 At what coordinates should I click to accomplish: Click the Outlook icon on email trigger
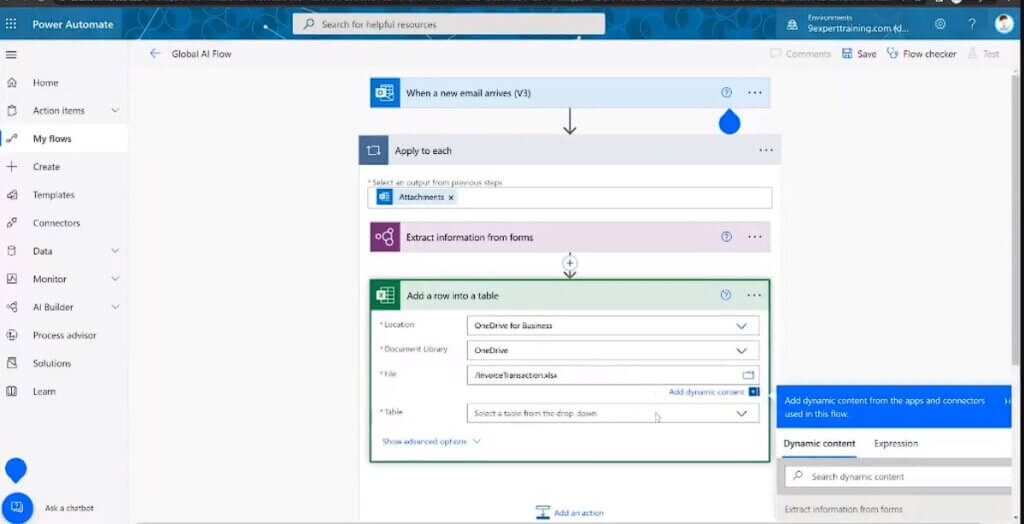coord(384,93)
